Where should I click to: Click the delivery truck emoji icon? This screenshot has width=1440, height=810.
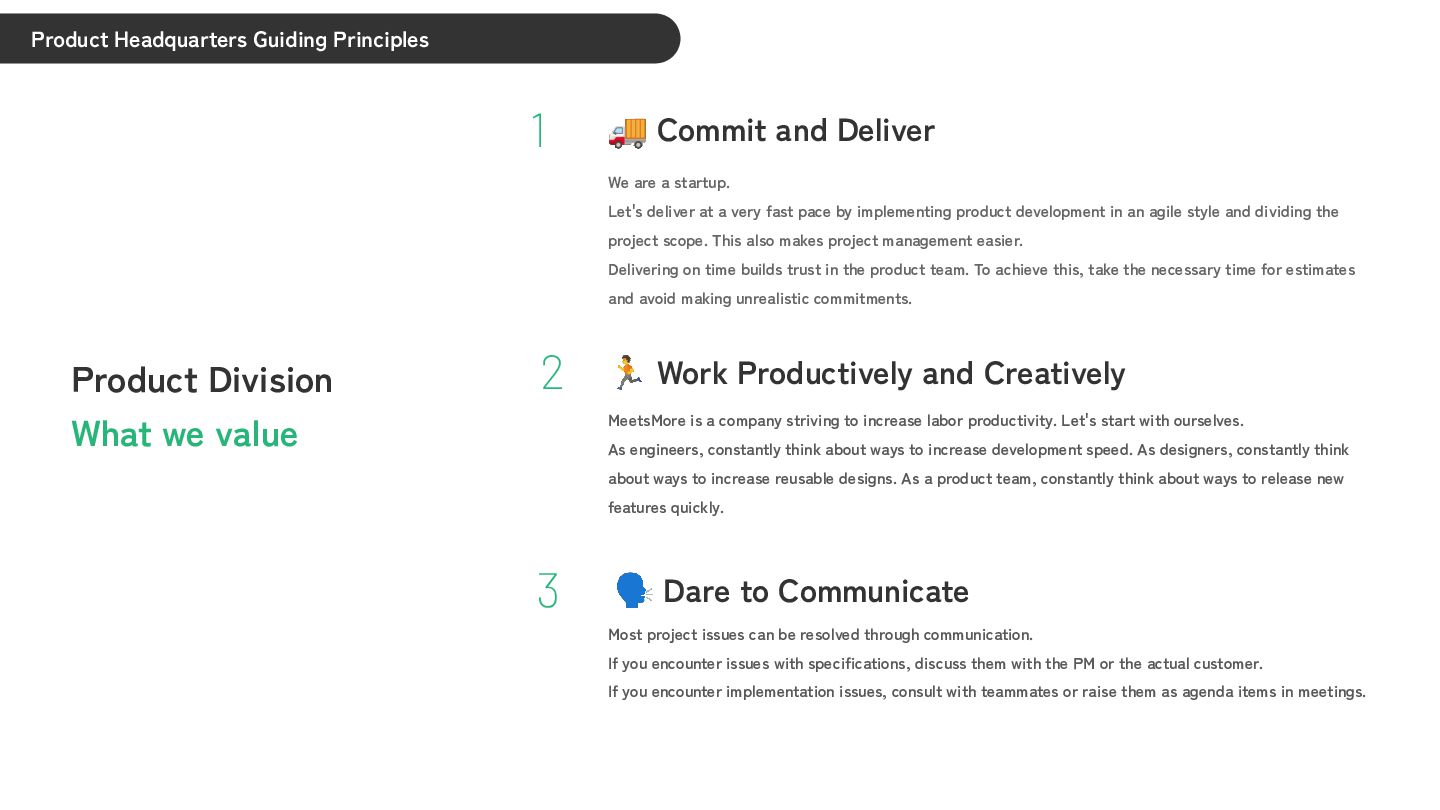[627, 131]
